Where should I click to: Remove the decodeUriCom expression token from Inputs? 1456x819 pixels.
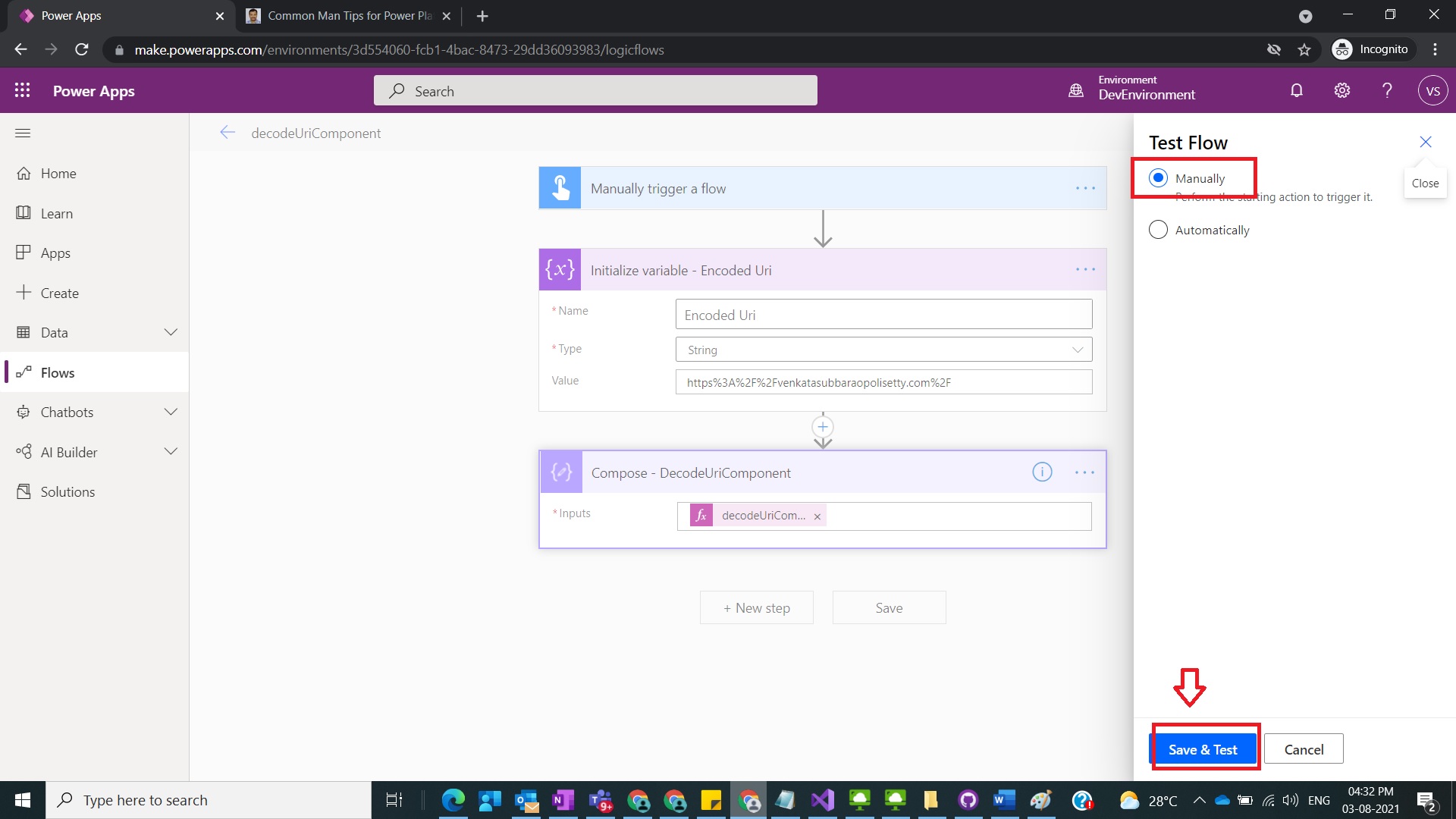pos(817,516)
